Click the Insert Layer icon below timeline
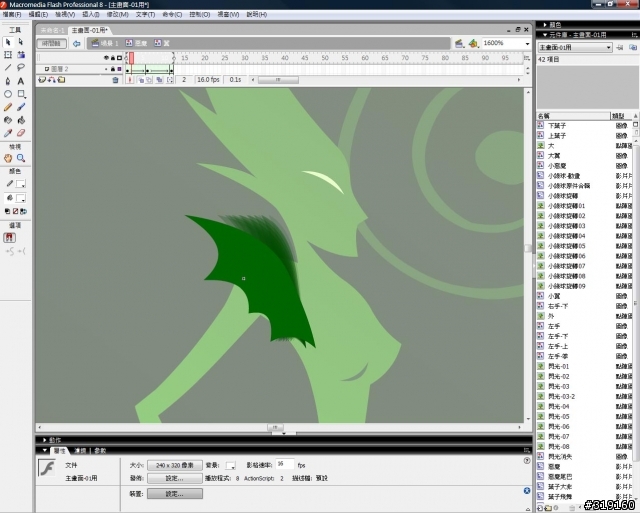The width and height of the screenshot is (640, 513). tap(41, 80)
